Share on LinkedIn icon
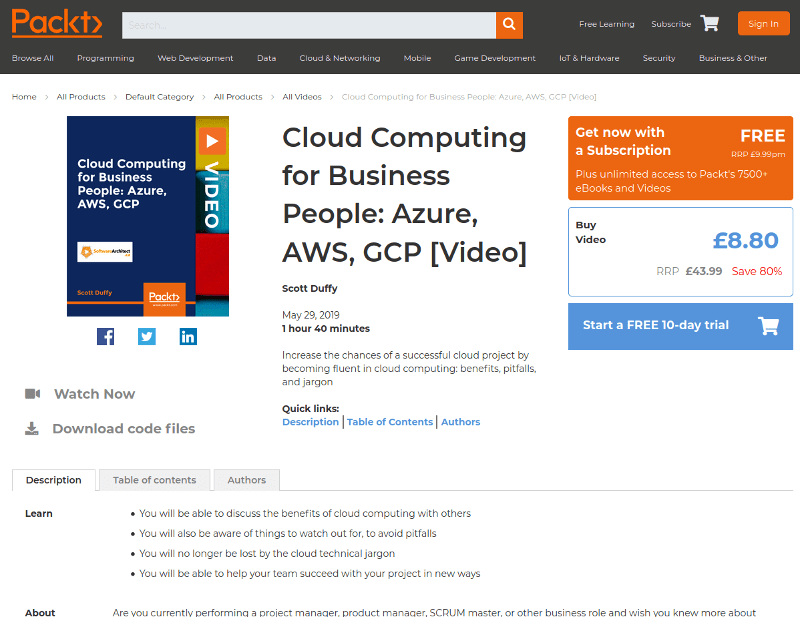The image size is (800, 617). pos(188,336)
